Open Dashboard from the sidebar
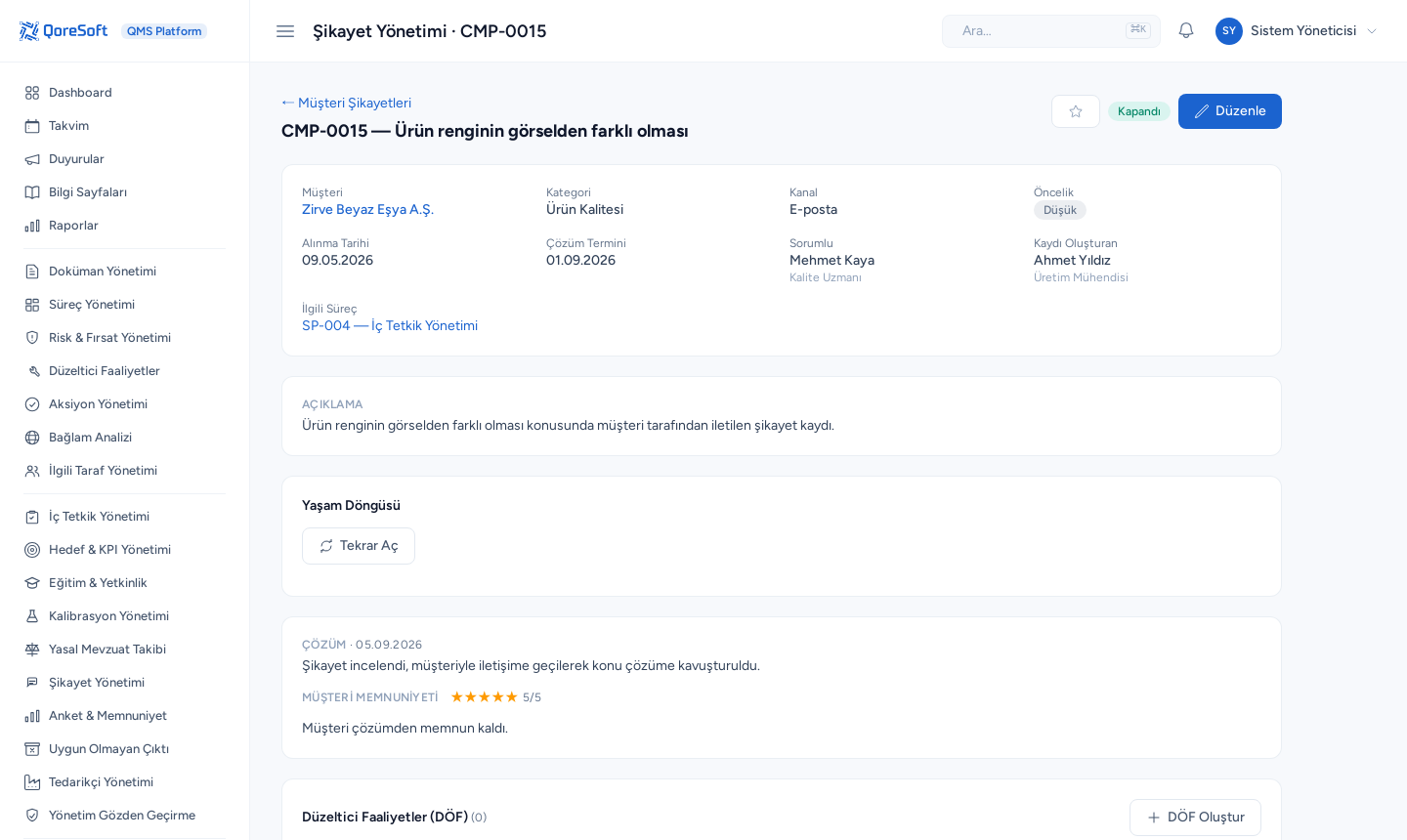This screenshot has height=840, width=1407. [125, 93]
